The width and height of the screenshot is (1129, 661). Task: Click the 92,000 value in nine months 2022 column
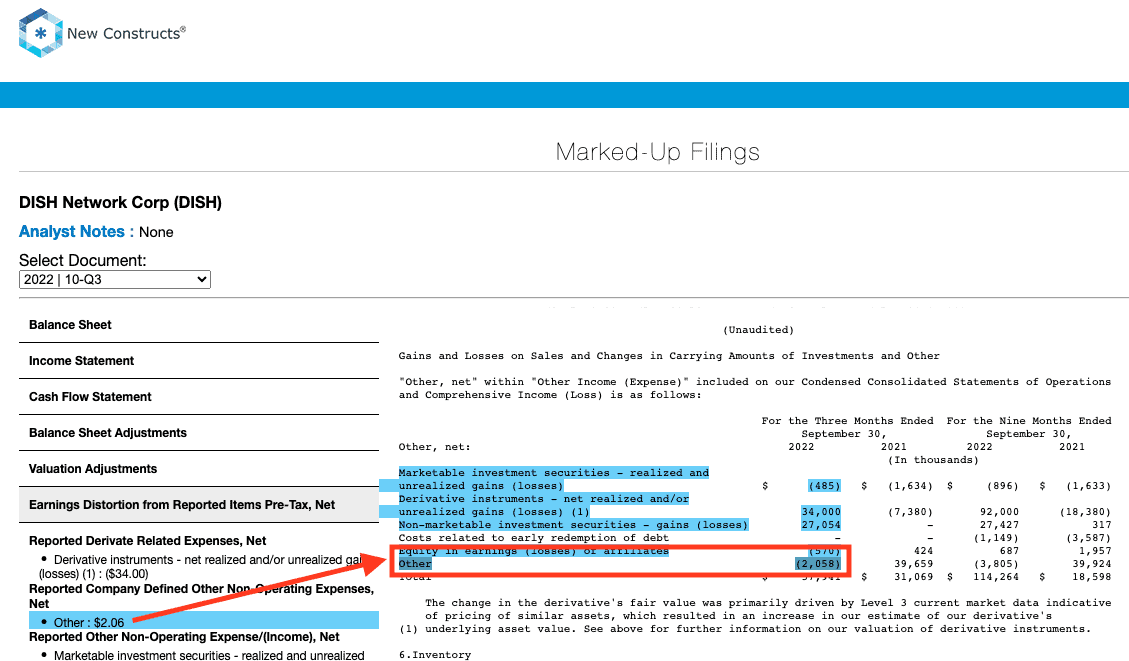click(999, 512)
